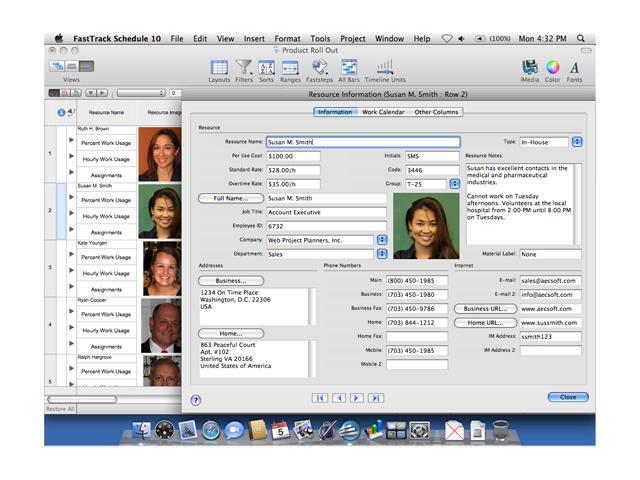Open the Color picker wheel
The height and width of the screenshot is (480, 640).
552,68
